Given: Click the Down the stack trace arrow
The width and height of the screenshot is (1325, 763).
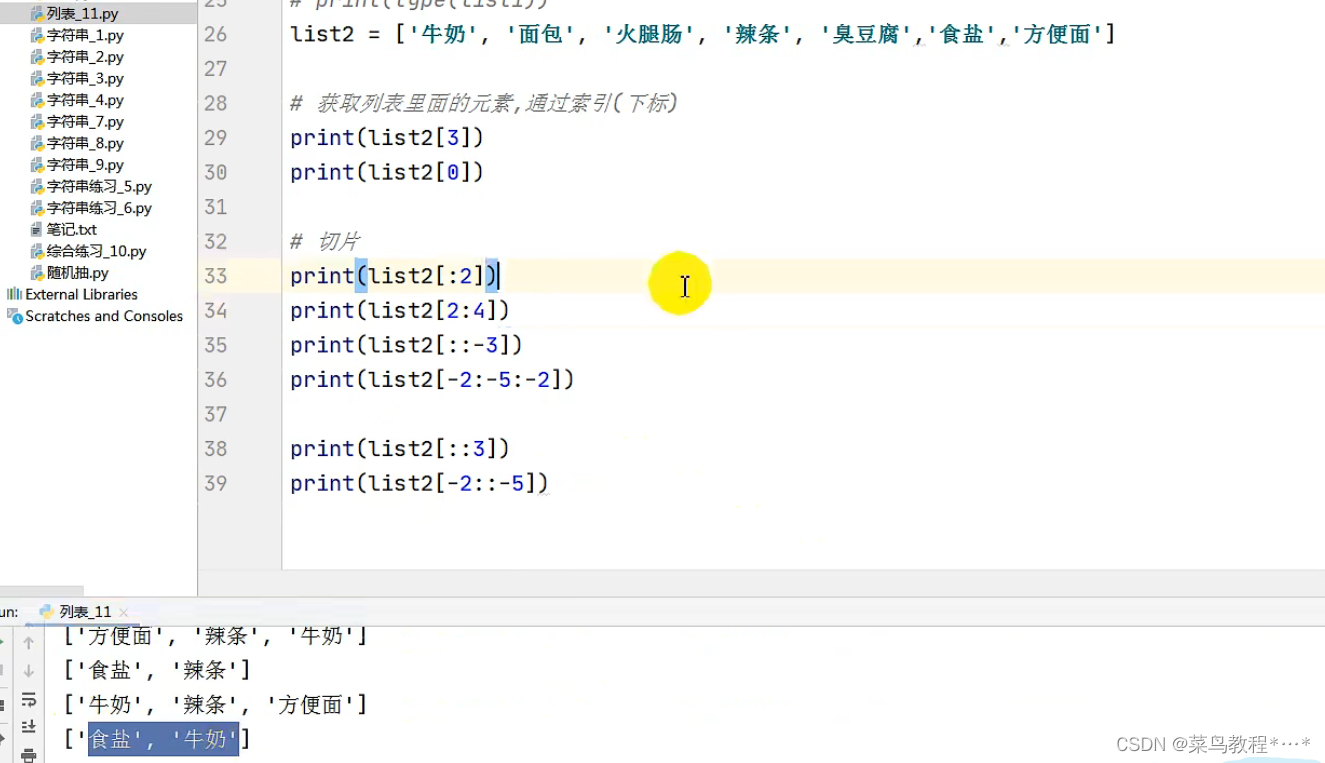Looking at the screenshot, I should tap(29, 671).
